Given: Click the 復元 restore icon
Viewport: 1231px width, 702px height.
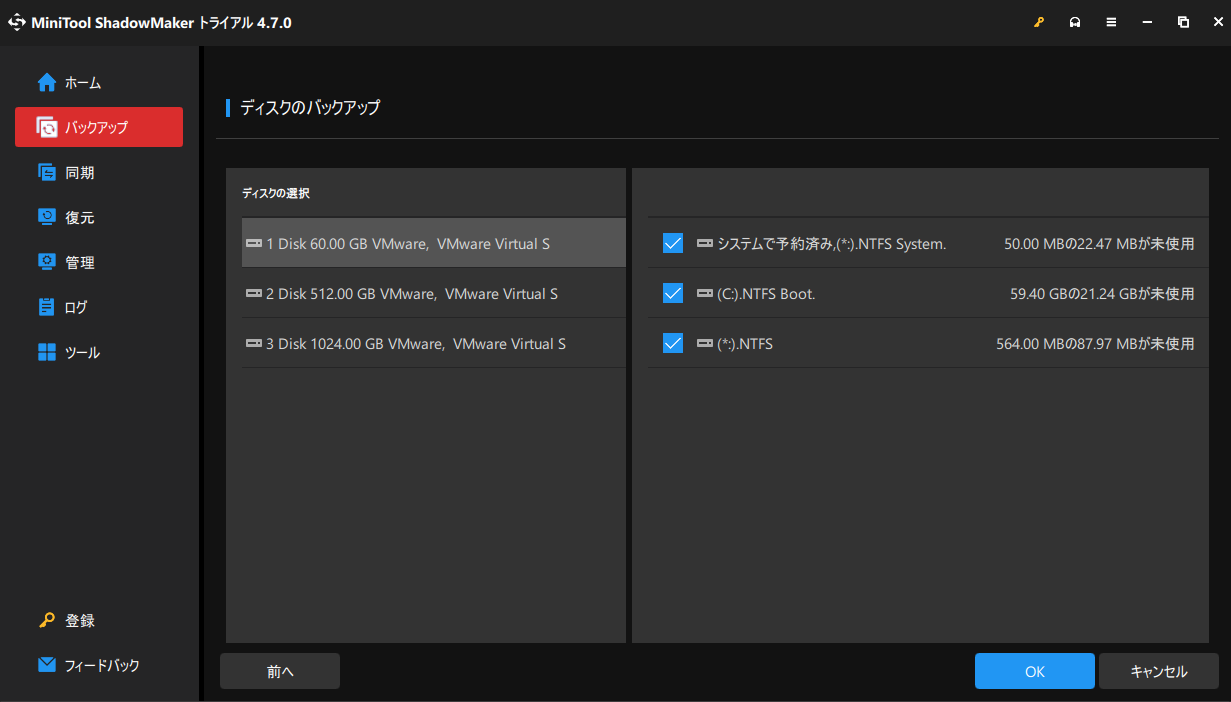Looking at the screenshot, I should click(46, 217).
